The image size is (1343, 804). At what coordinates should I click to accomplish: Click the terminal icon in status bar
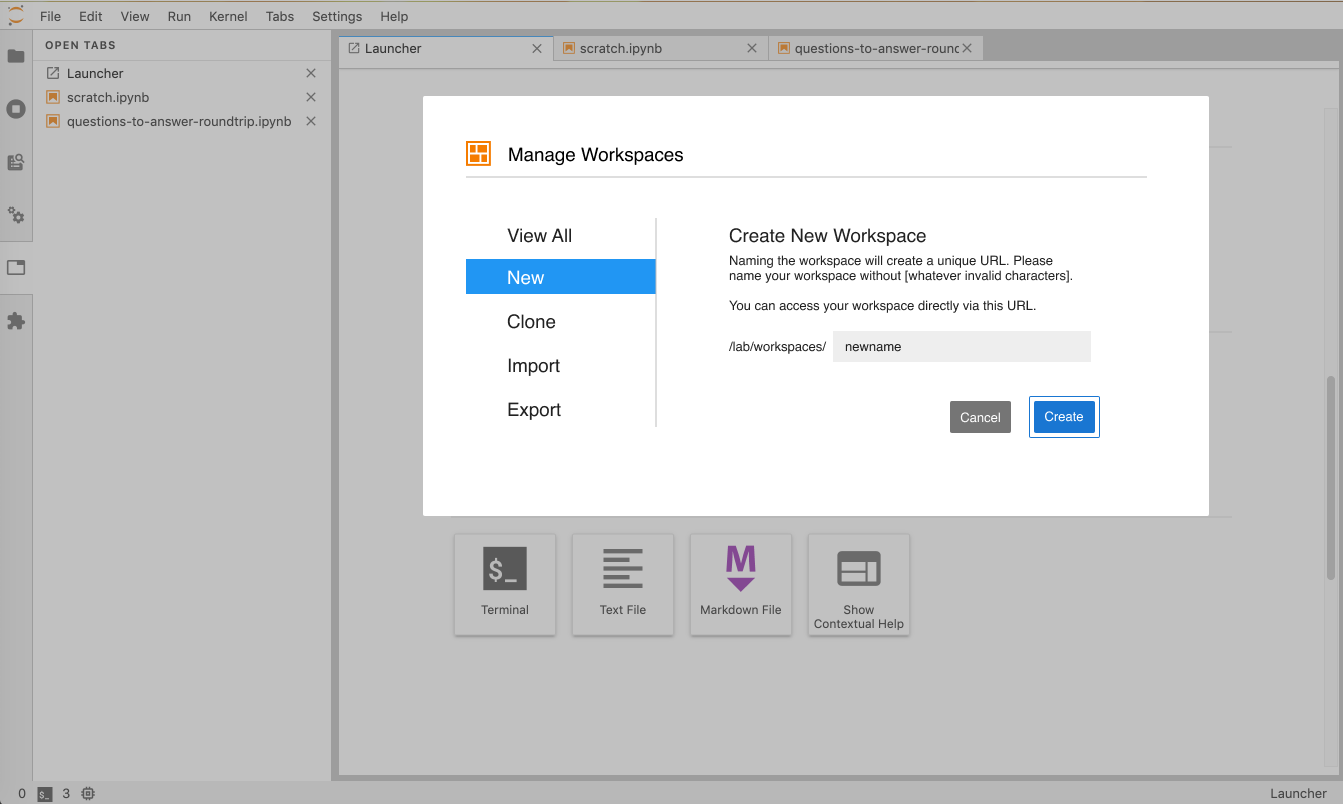tap(45, 794)
